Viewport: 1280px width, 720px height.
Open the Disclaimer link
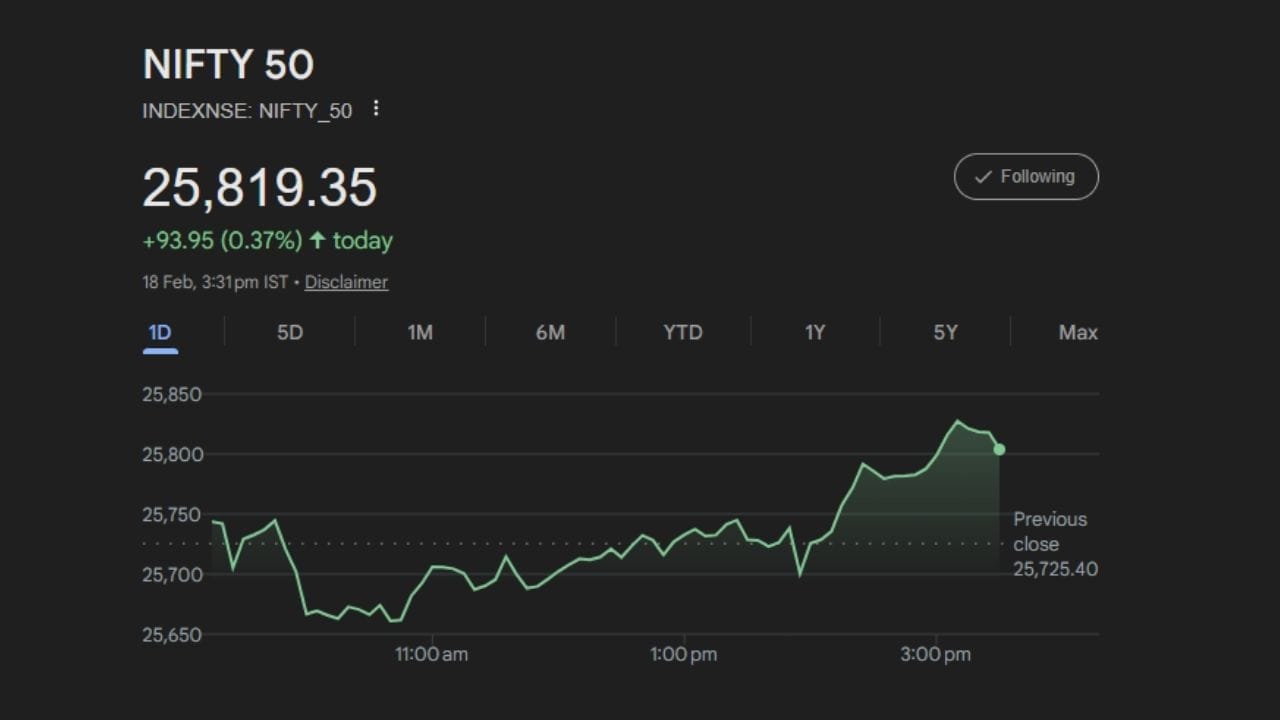coord(346,283)
